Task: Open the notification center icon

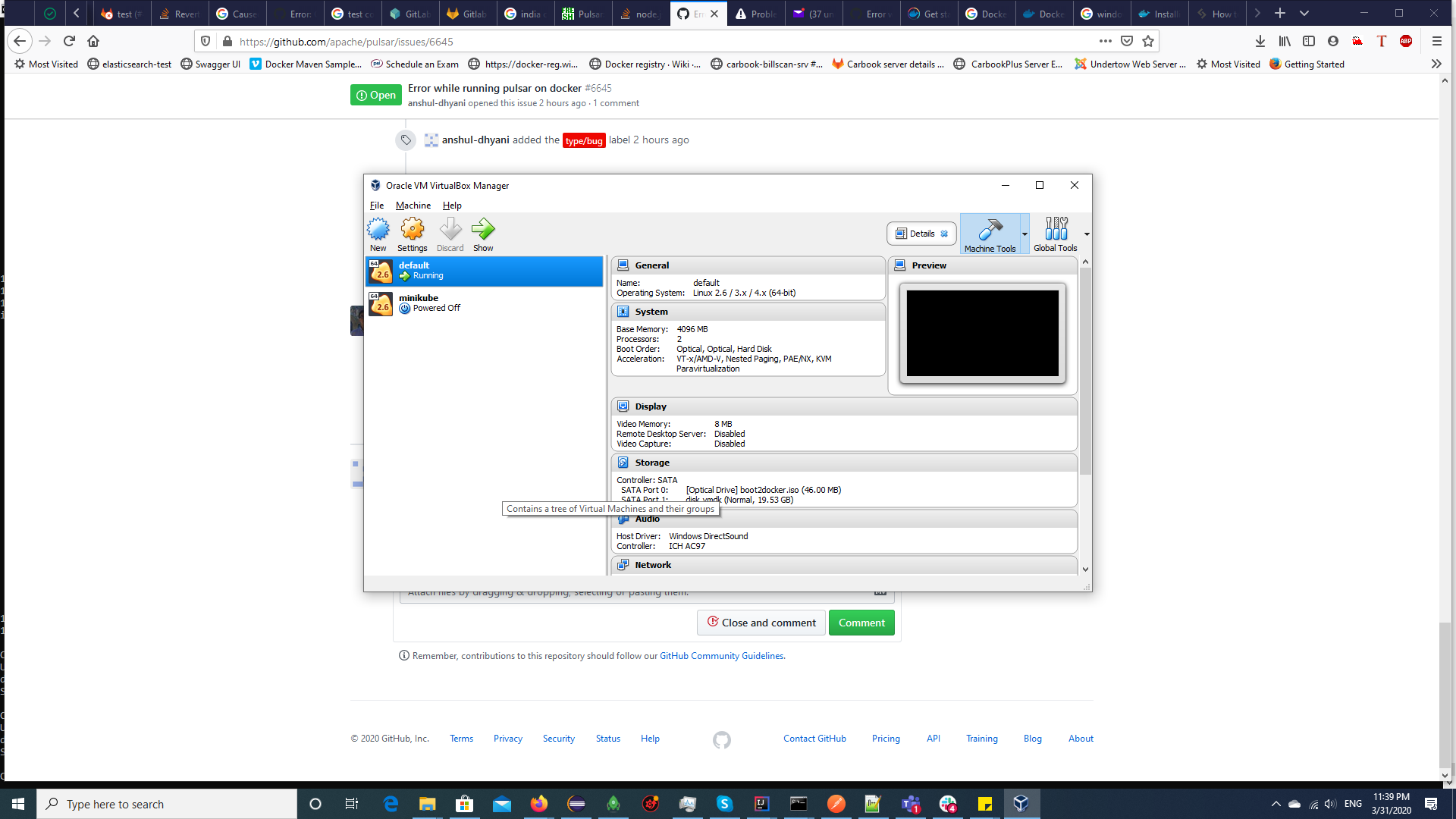Action: click(x=1431, y=804)
